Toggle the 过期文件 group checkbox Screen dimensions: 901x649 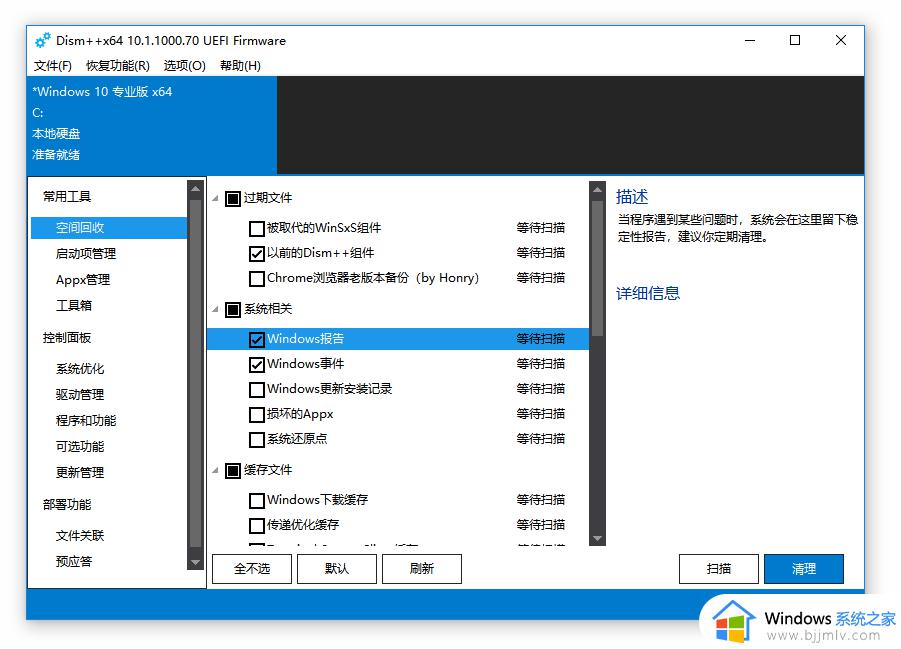pos(233,199)
